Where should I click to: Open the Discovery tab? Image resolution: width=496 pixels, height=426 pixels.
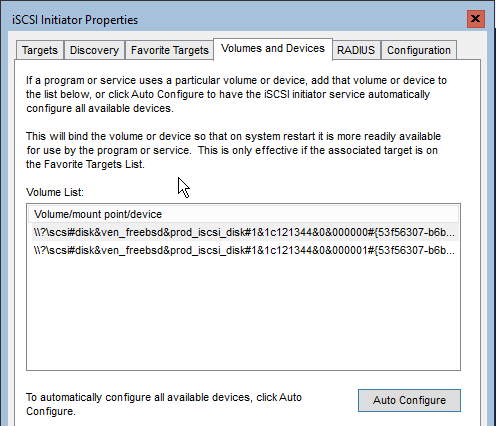94,50
